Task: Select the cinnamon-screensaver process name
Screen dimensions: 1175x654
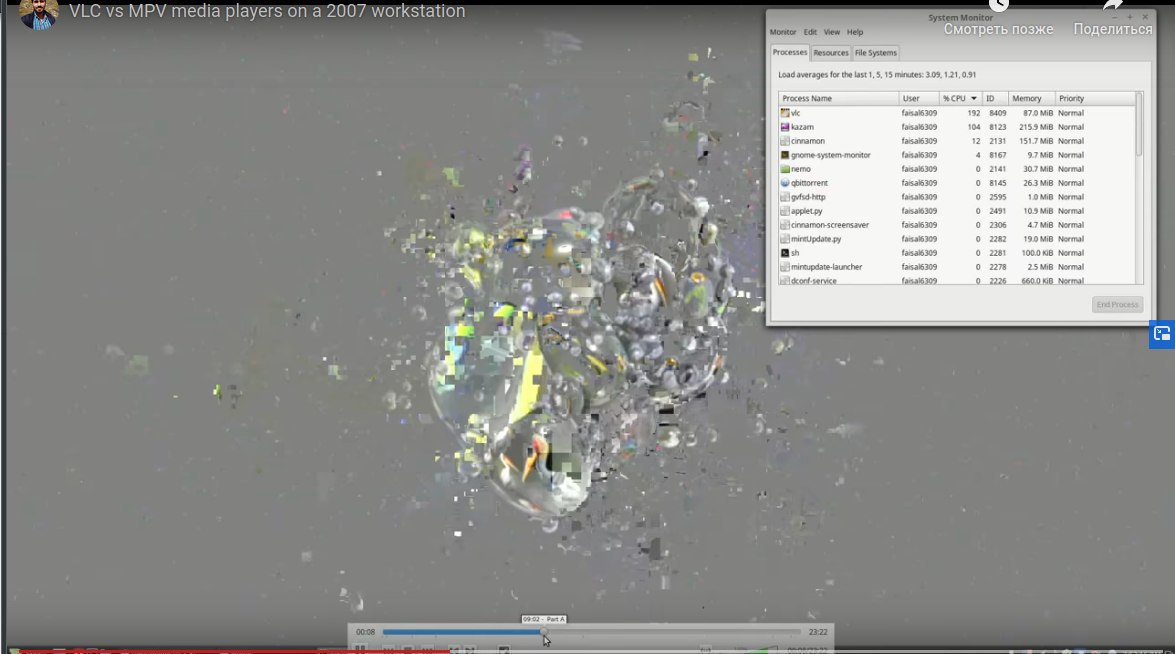Action: click(x=830, y=225)
